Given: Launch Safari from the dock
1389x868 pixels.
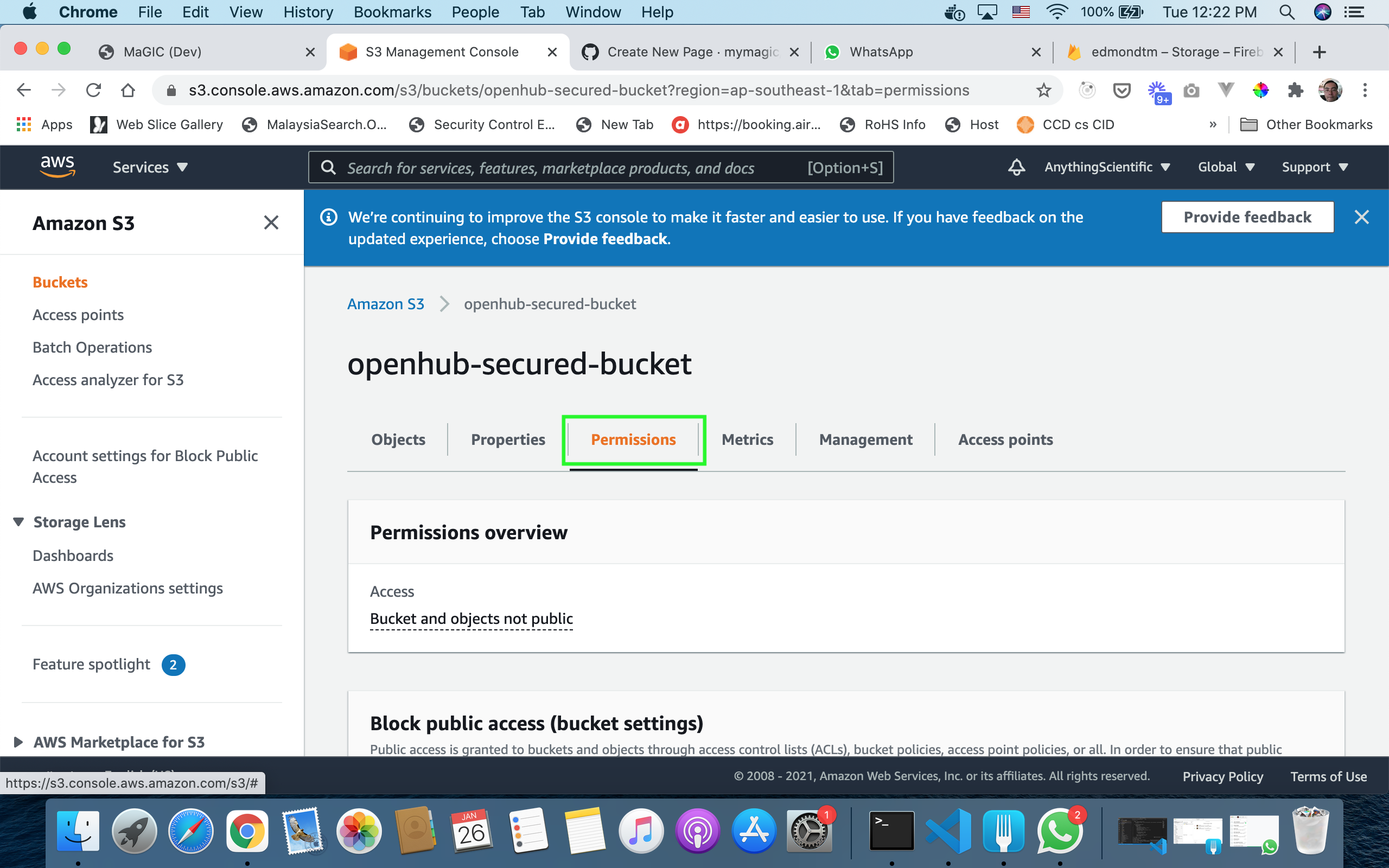Looking at the screenshot, I should click(x=190, y=831).
